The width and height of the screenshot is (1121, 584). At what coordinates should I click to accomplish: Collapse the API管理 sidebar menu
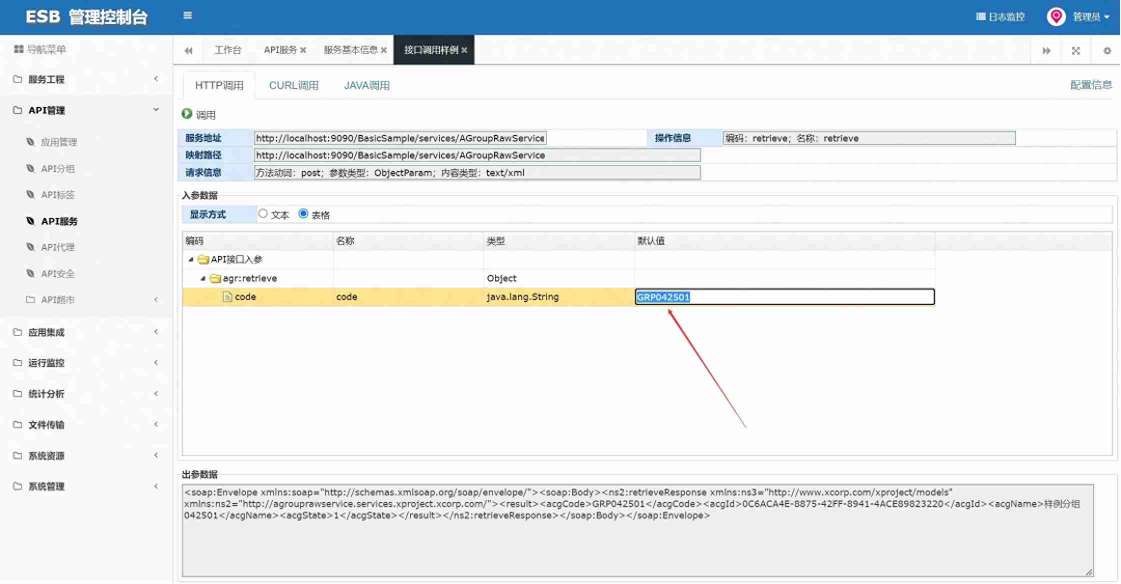click(x=86, y=110)
